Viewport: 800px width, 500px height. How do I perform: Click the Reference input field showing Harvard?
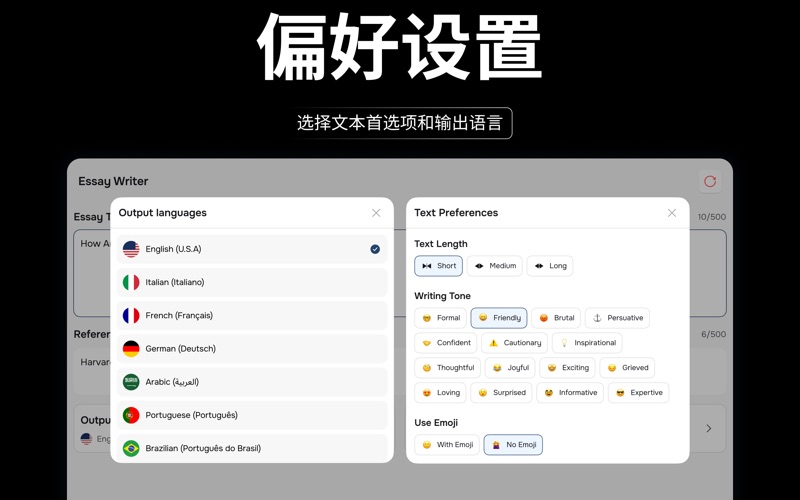(399, 371)
